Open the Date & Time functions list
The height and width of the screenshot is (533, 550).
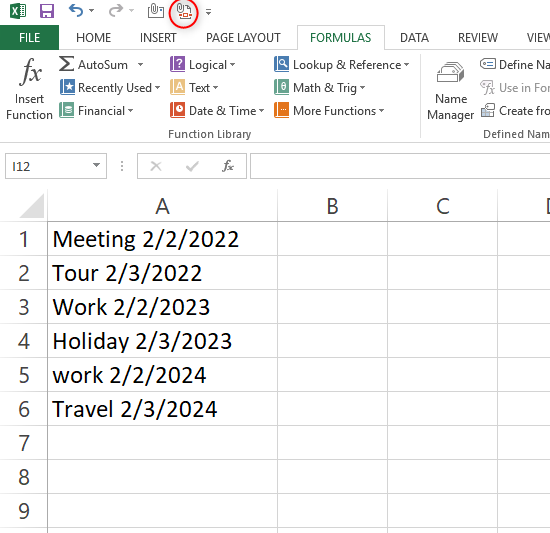(x=217, y=111)
